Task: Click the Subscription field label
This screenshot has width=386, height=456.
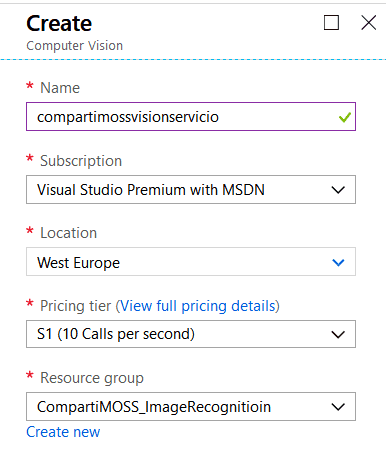Action: (81, 161)
